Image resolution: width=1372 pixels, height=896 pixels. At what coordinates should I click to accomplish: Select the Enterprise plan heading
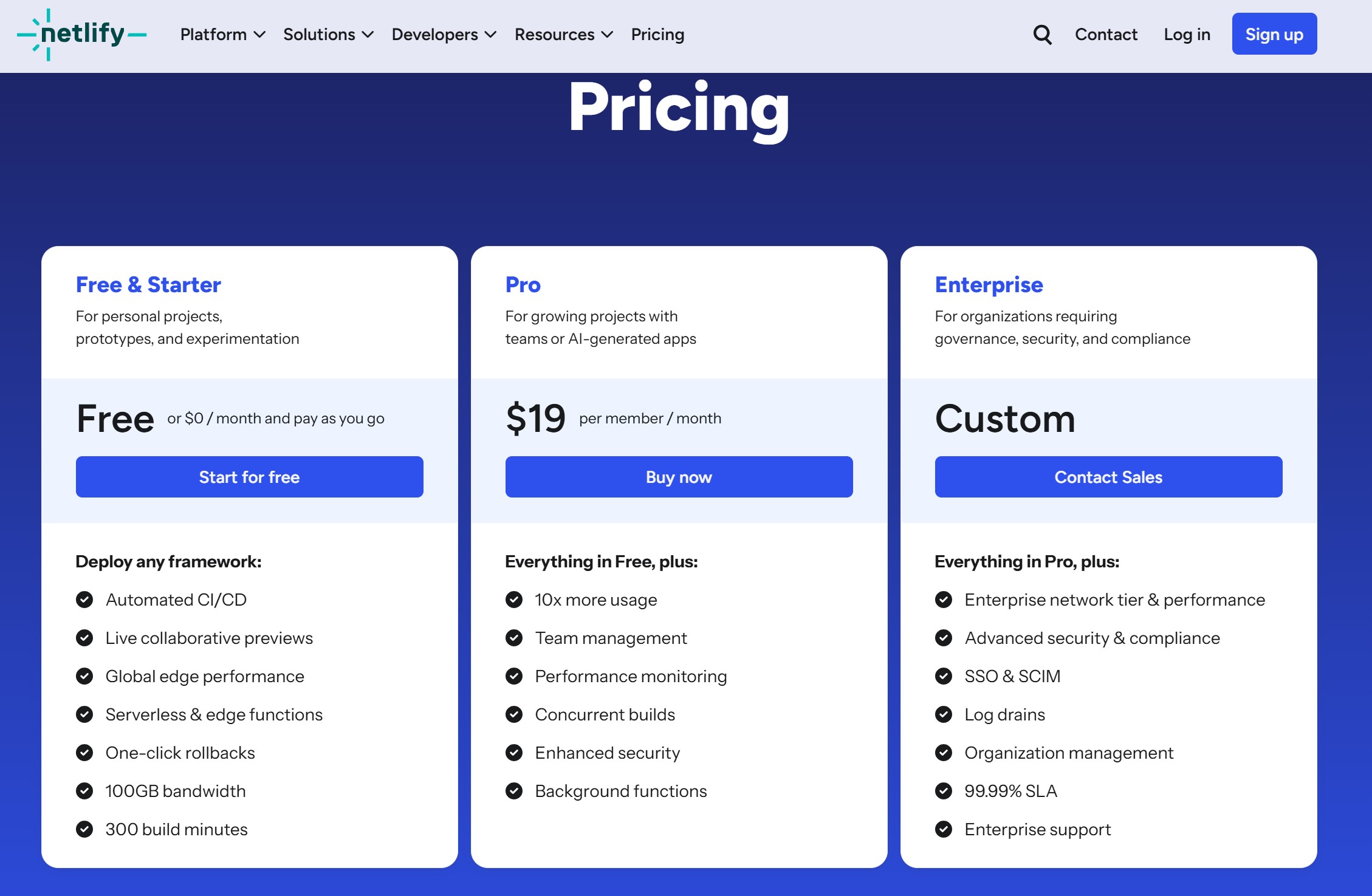(989, 285)
